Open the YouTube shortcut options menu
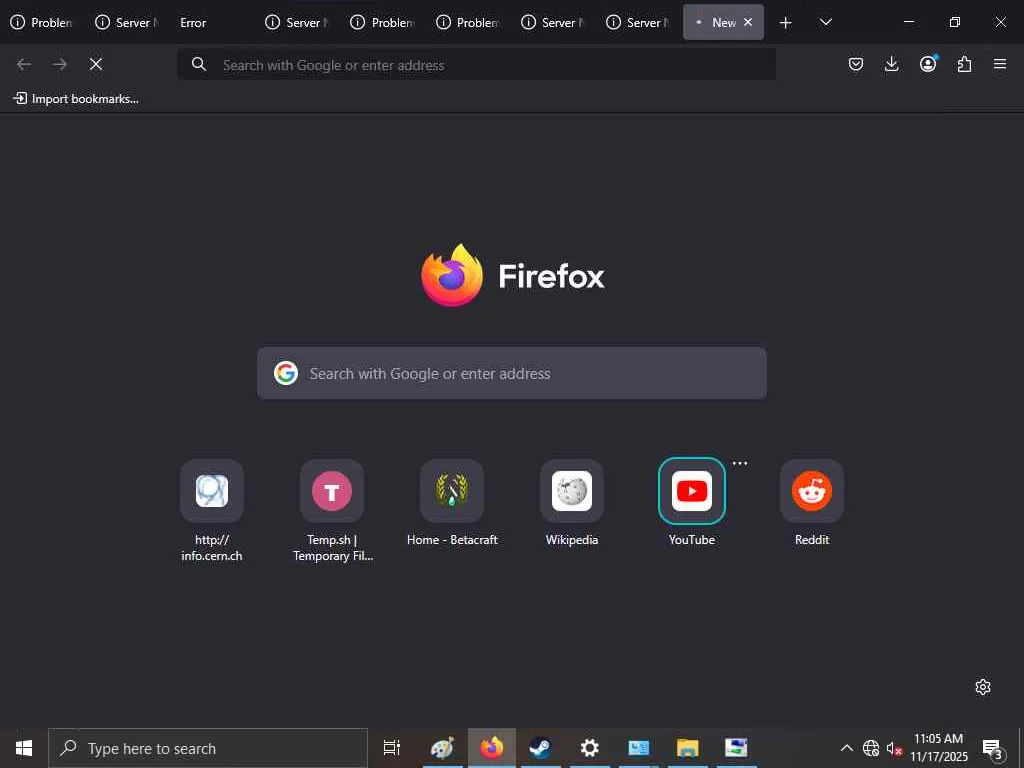Screen dimensions: 1024x768 coord(740,463)
